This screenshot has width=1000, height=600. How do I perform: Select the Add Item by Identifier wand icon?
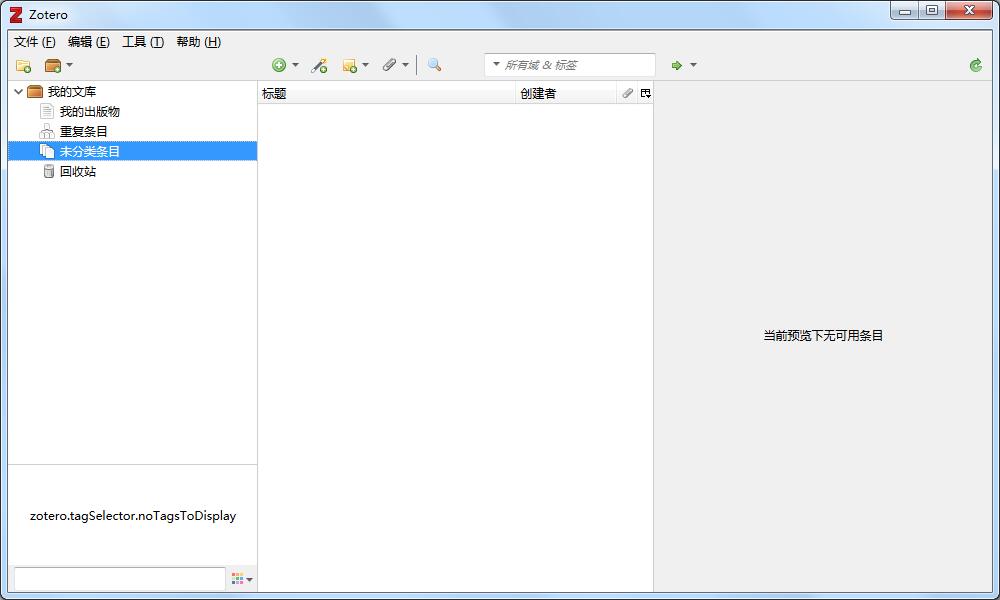[320, 65]
